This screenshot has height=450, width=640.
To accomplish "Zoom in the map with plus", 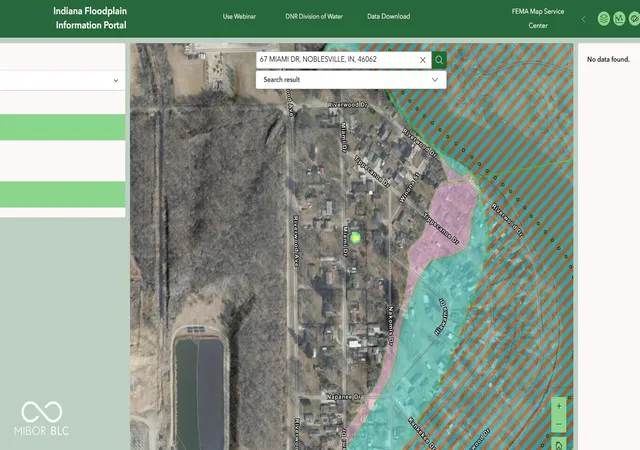I will [x=559, y=406].
